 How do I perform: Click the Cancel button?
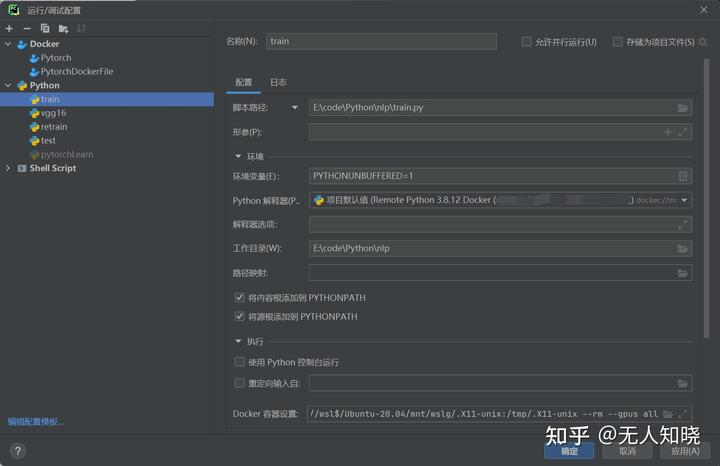(627, 451)
